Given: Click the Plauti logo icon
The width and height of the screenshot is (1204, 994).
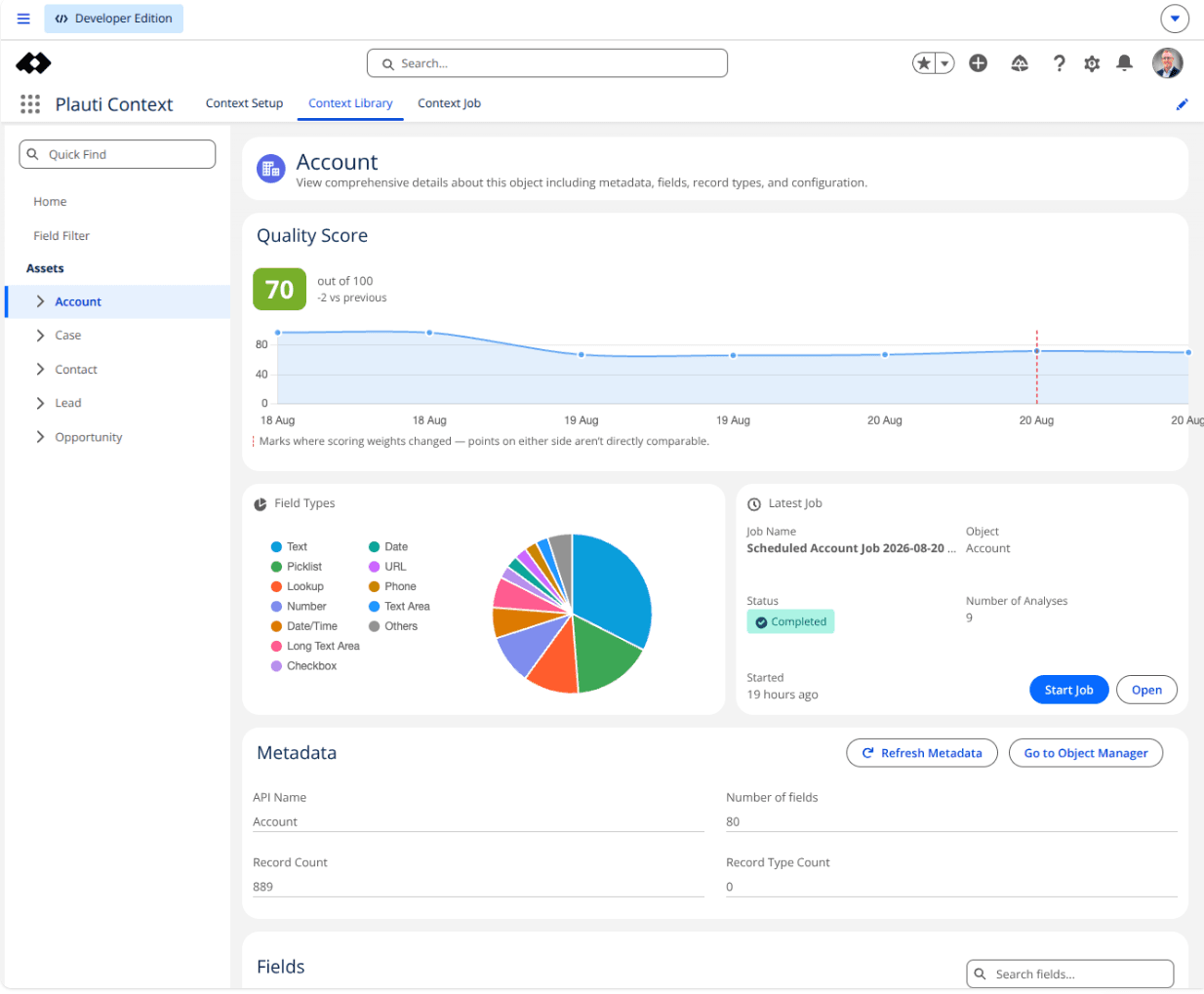Looking at the screenshot, I should (x=34, y=63).
